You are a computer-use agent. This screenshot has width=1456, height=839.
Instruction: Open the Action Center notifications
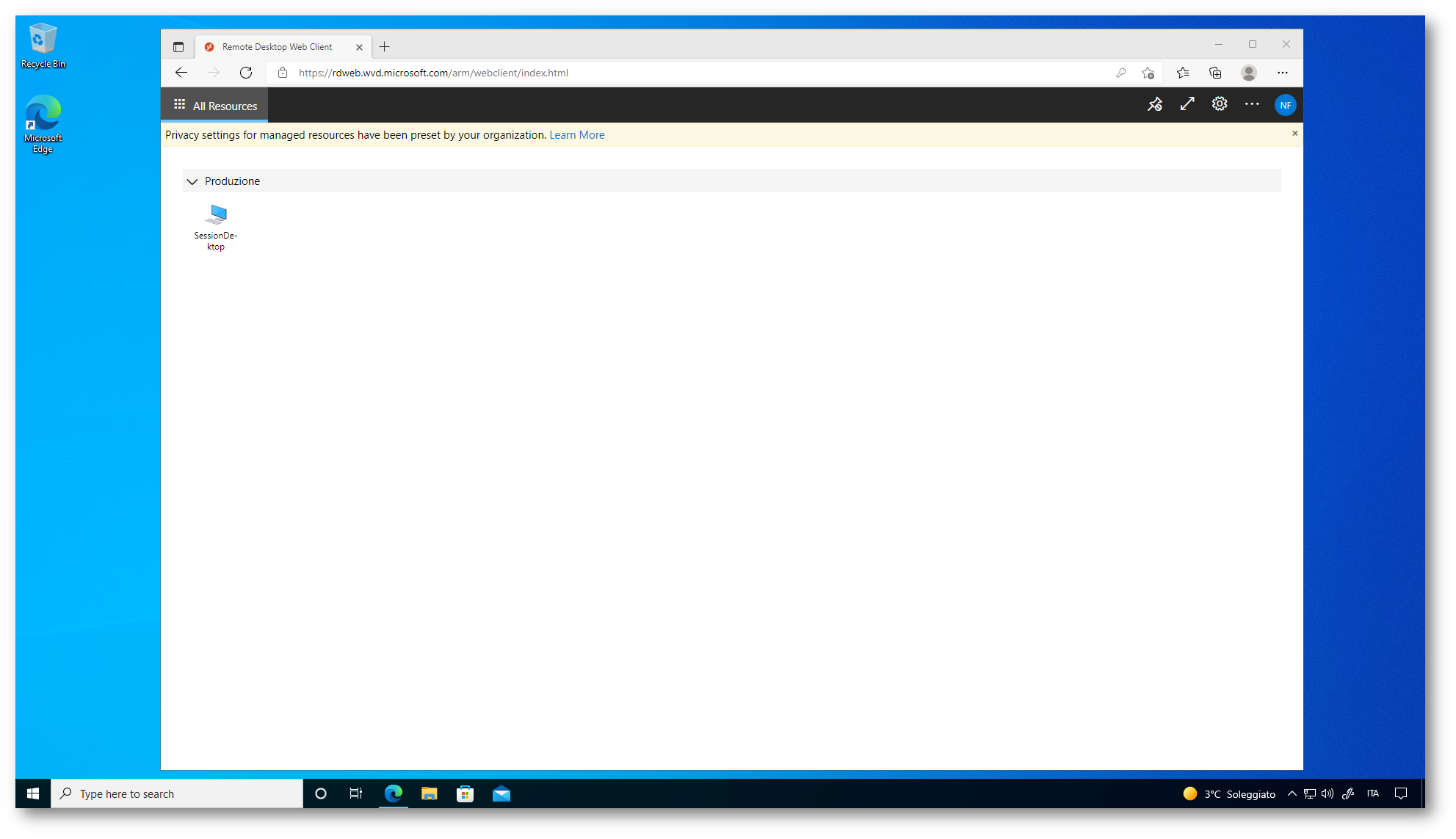click(x=1401, y=793)
